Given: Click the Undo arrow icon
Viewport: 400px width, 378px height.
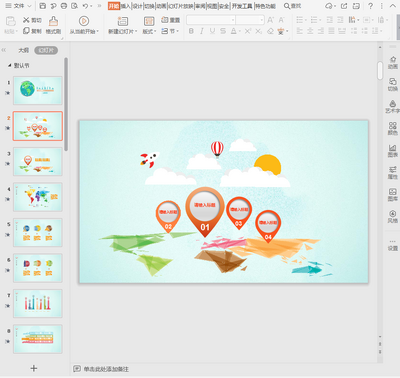Looking at the screenshot, I should (x=86, y=6).
